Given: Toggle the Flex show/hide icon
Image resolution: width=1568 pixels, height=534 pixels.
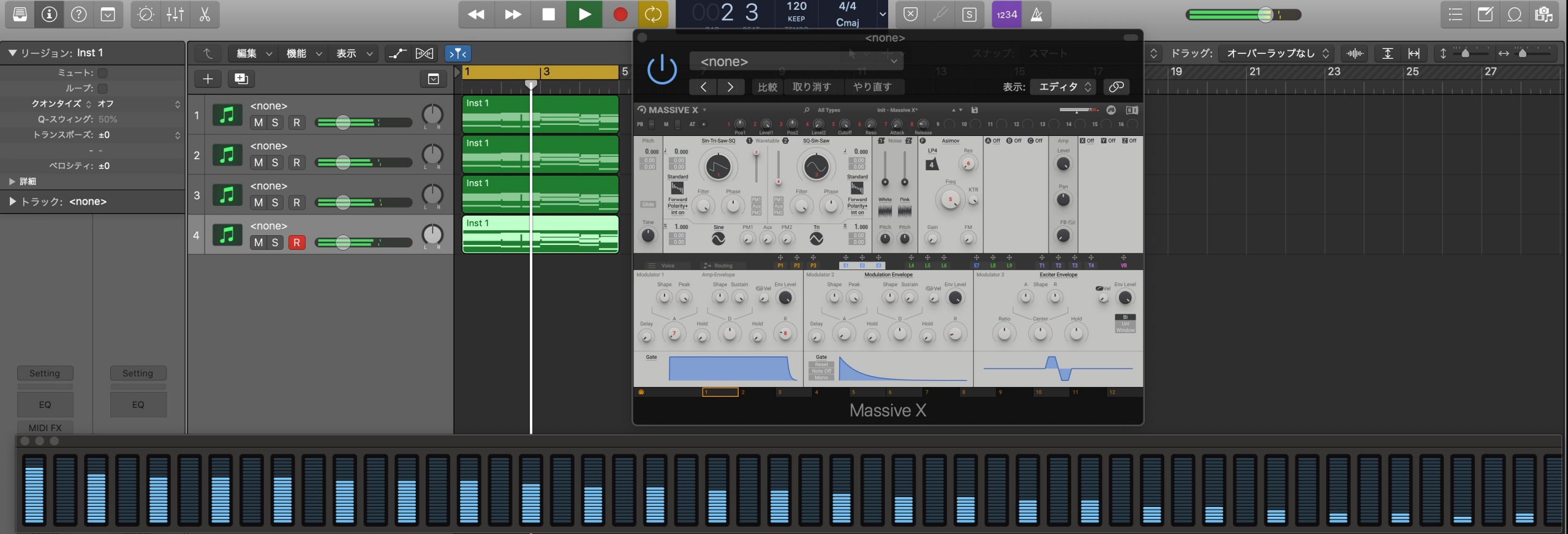Looking at the screenshot, I should tap(424, 53).
